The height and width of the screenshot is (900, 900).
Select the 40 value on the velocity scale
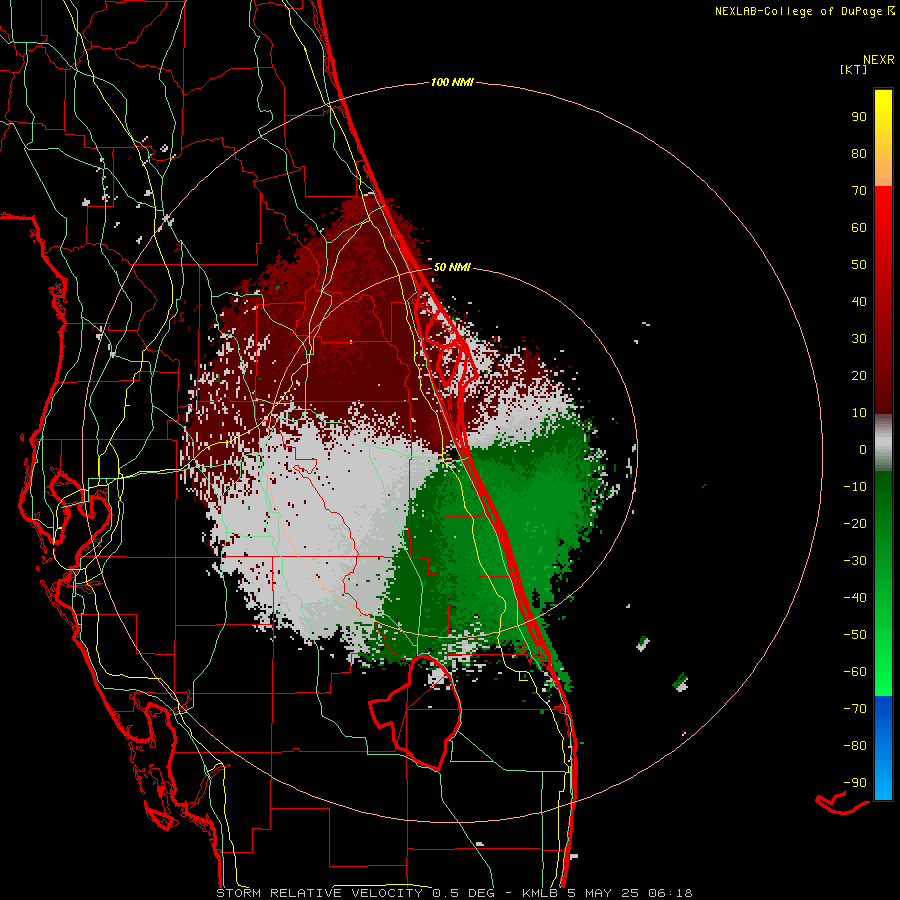859,301
